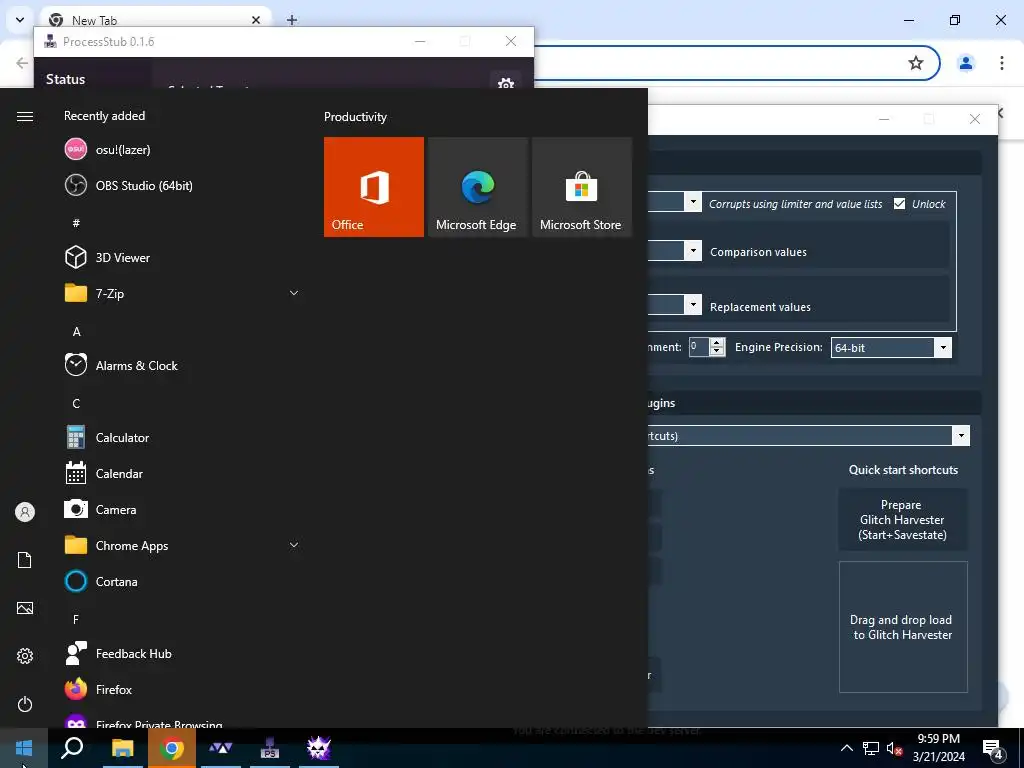Open a new Chrome tab
The height and width of the screenshot is (768, 1024).
coord(292,20)
